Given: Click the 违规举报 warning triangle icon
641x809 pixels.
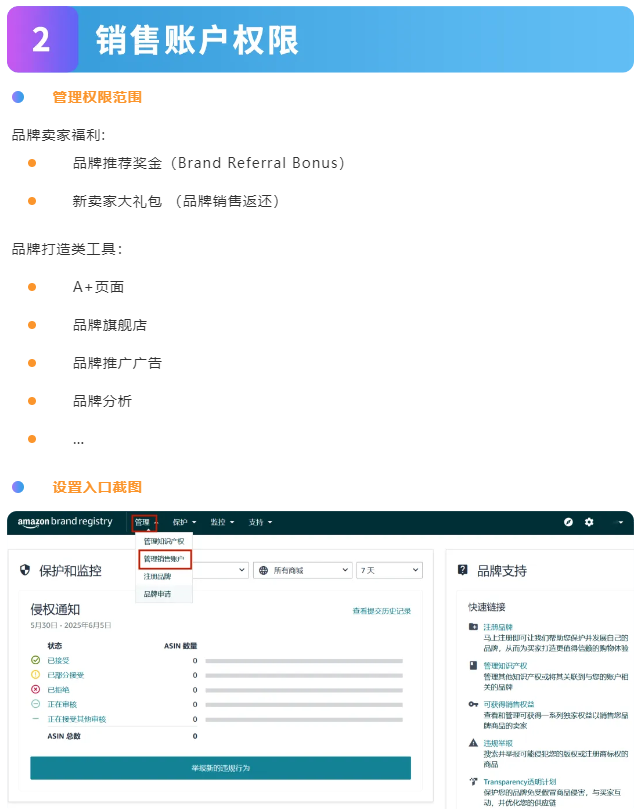Looking at the screenshot, I should tap(473, 743).
